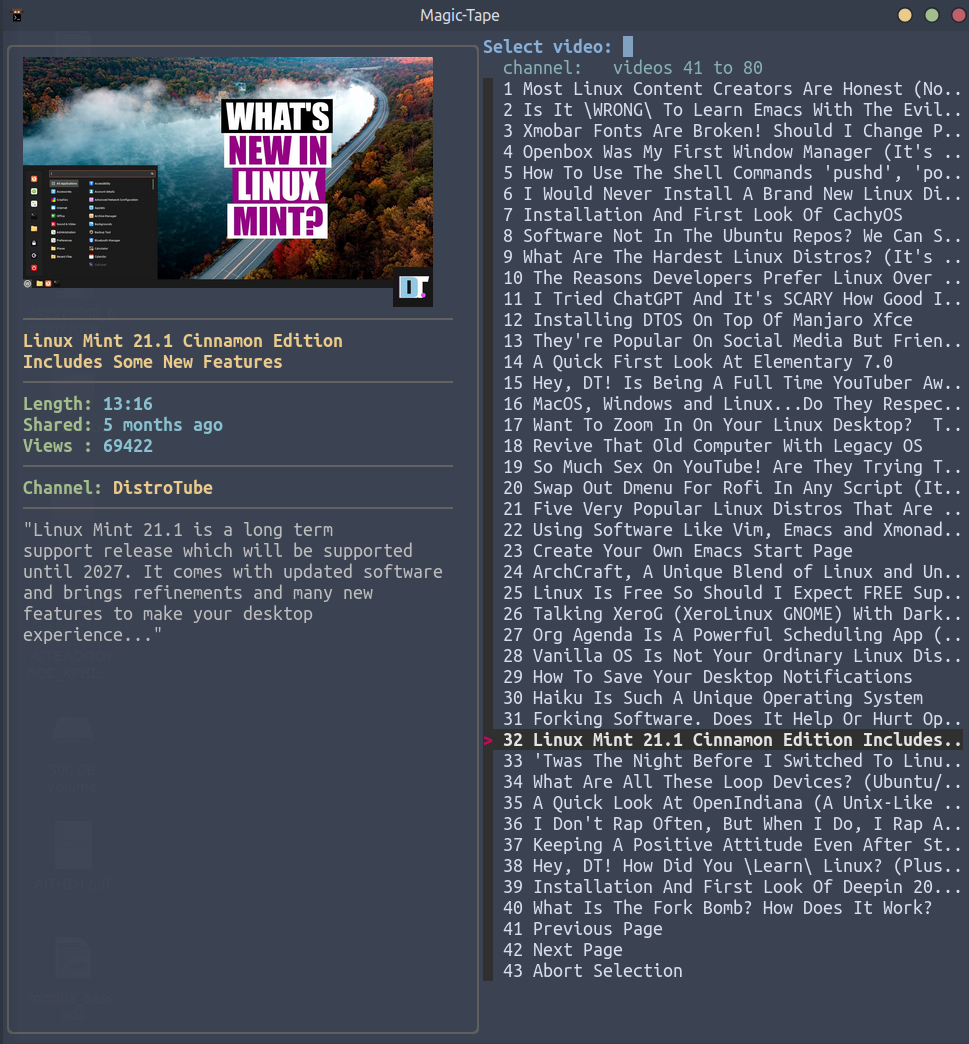This screenshot has width=969, height=1044.
Task: Open video 32 Linux Mint 21.1 Cinnamon Edition
Action: tap(746, 740)
